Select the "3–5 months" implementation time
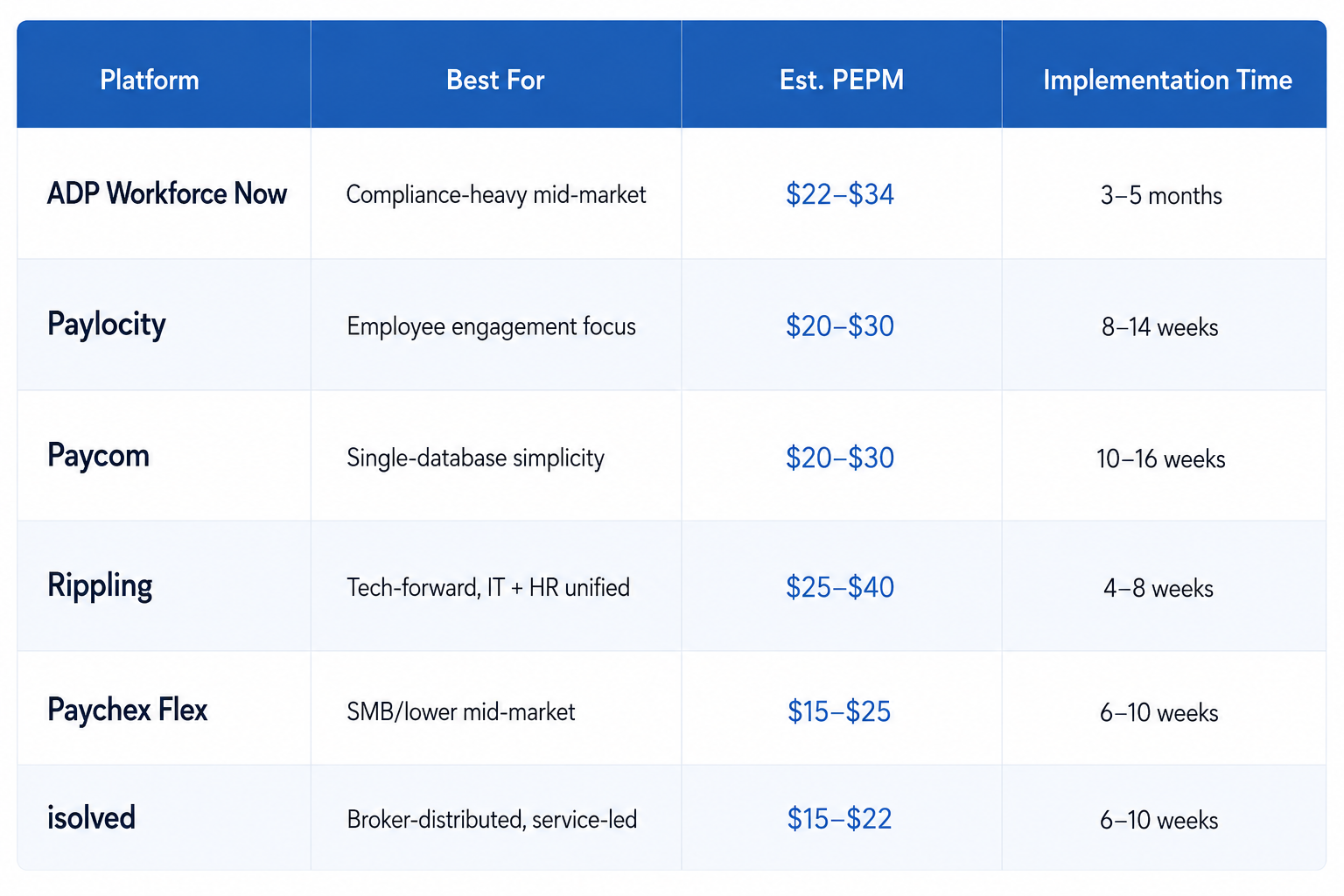 pyautogui.click(x=1161, y=195)
